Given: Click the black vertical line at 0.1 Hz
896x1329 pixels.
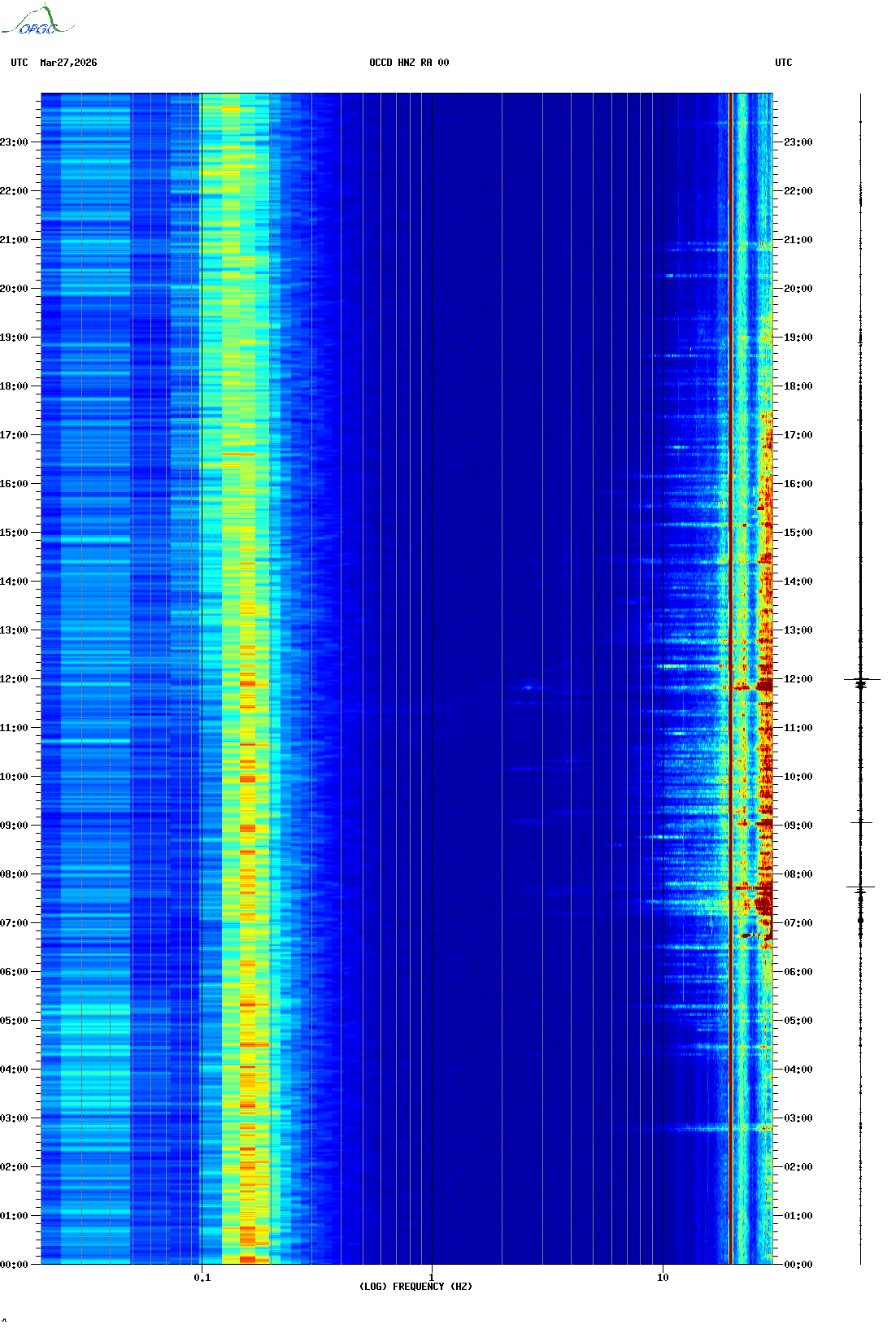Looking at the screenshot, I should coord(201,651).
